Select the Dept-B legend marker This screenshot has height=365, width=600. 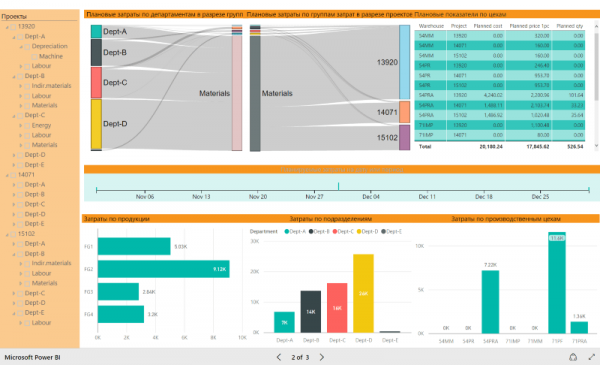(x=311, y=231)
